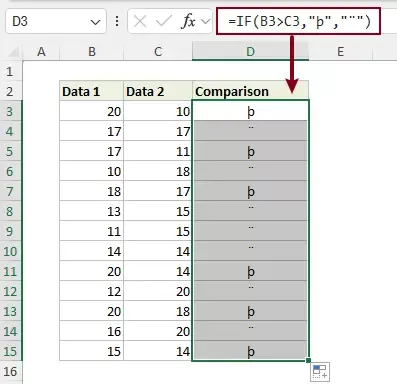Select row 12 header

pyautogui.click(x=11, y=291)
